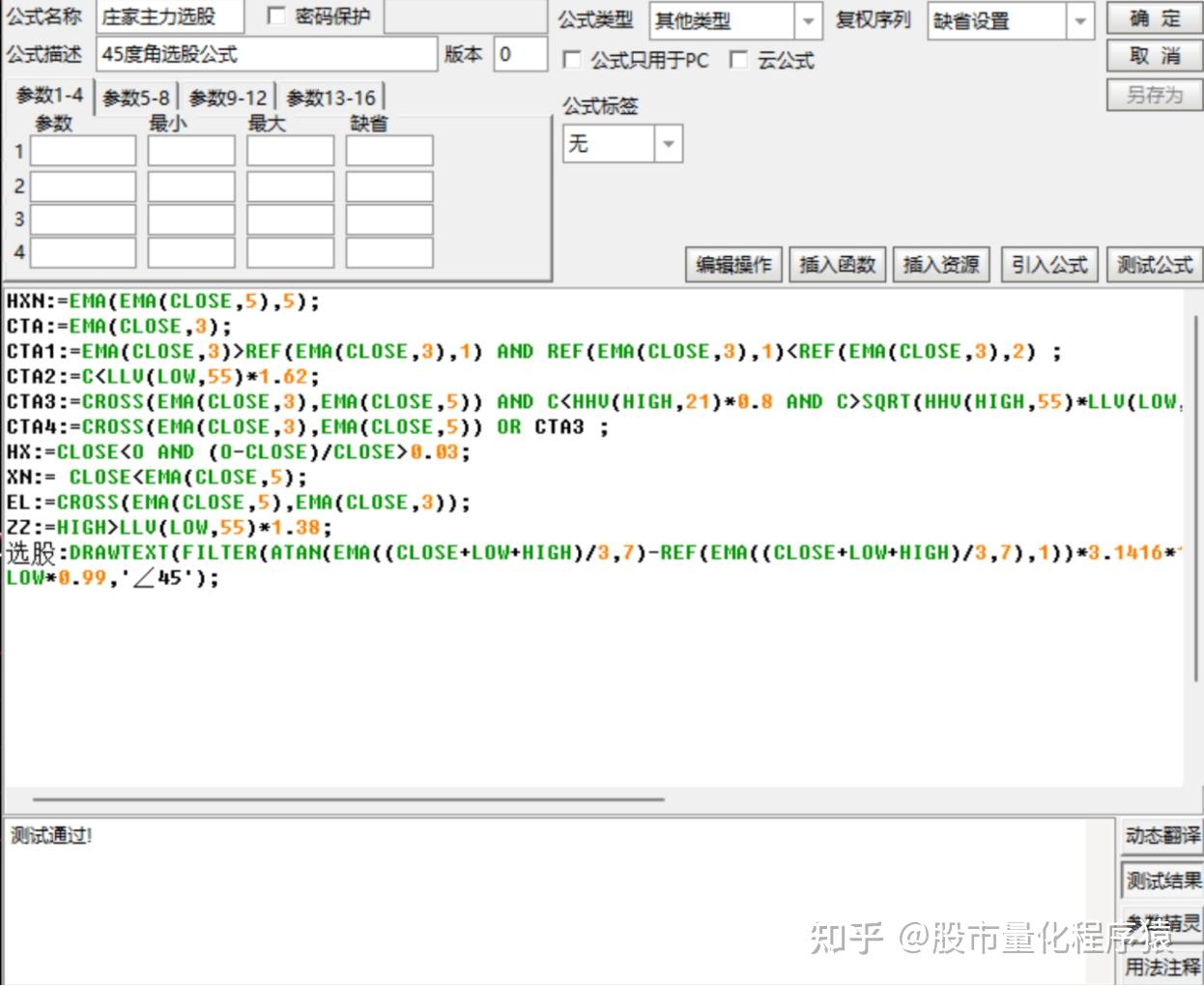Click the 编辑操作 button

coord(734,264)
